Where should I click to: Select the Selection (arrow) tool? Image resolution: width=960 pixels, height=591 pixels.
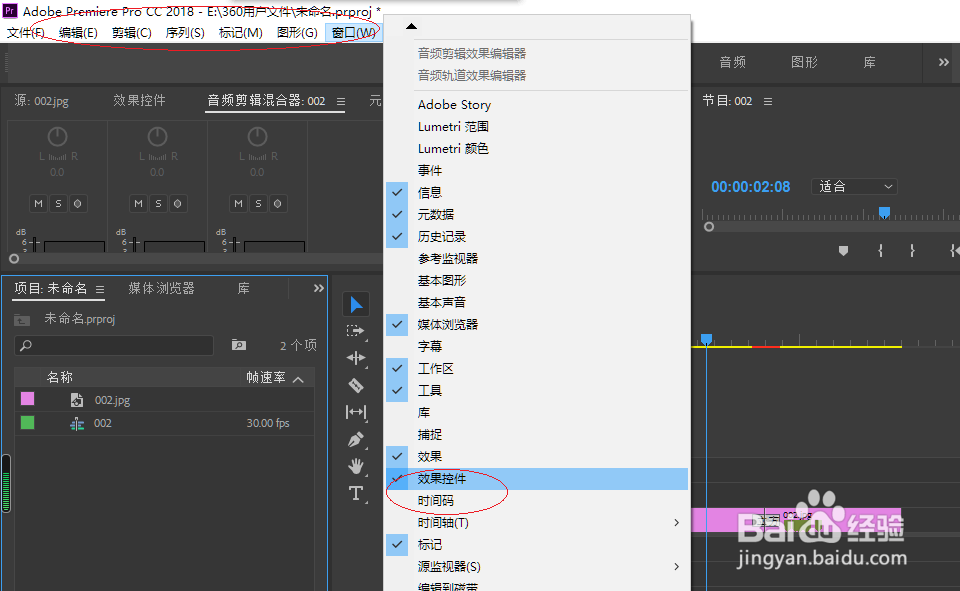pyautogui.click(x=356, y=304)
